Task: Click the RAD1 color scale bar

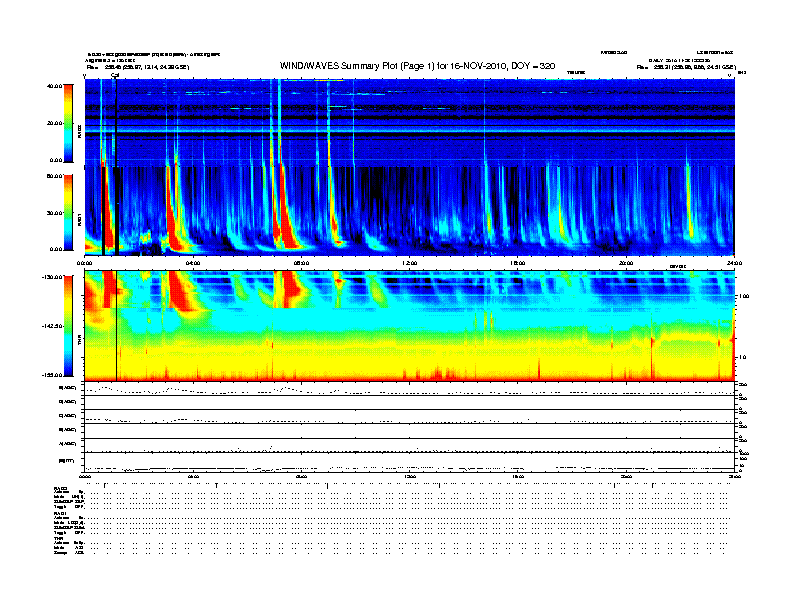Action: (70, 211)
